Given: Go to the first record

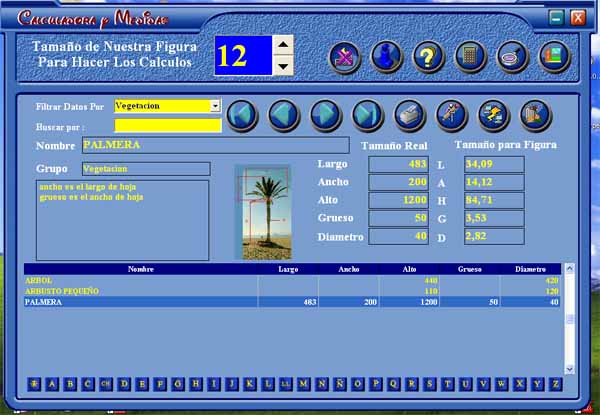Looking at the screenshot, I should point(243,116).
